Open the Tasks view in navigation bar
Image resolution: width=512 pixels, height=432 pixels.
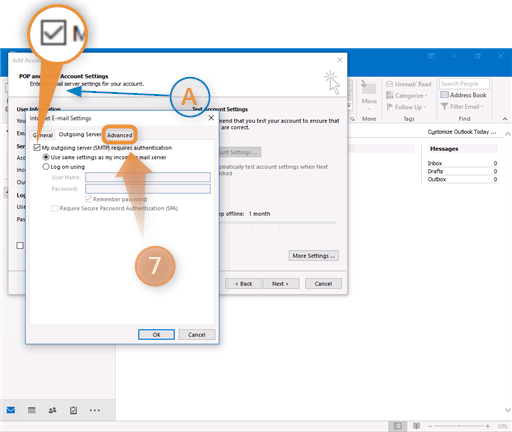(x=73, y=410)
